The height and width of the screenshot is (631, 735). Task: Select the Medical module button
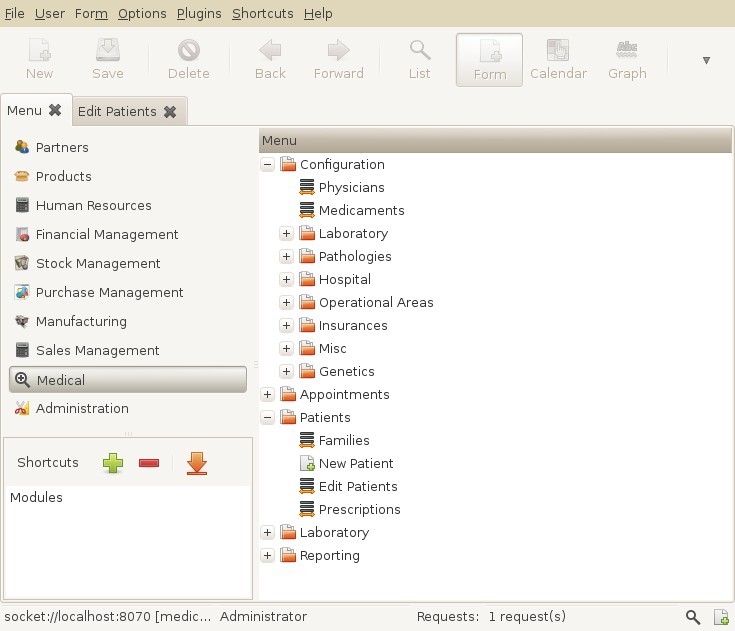(x=127, y=380)
